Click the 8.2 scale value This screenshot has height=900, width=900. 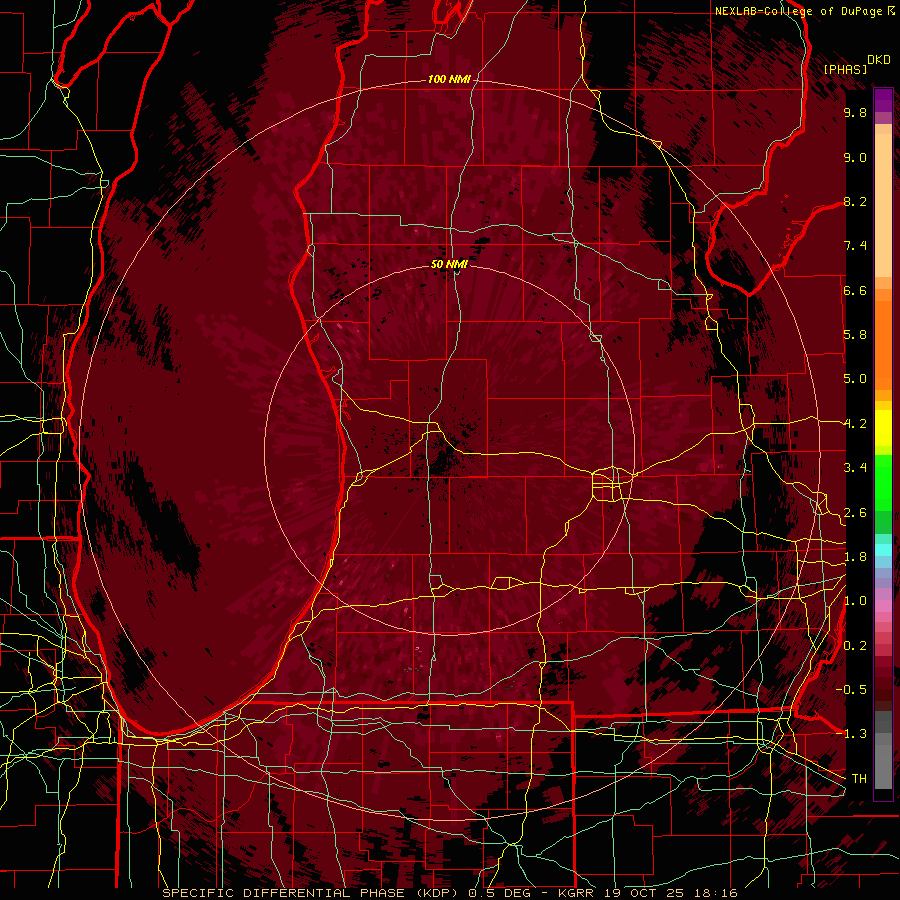(x=855, y=202)
